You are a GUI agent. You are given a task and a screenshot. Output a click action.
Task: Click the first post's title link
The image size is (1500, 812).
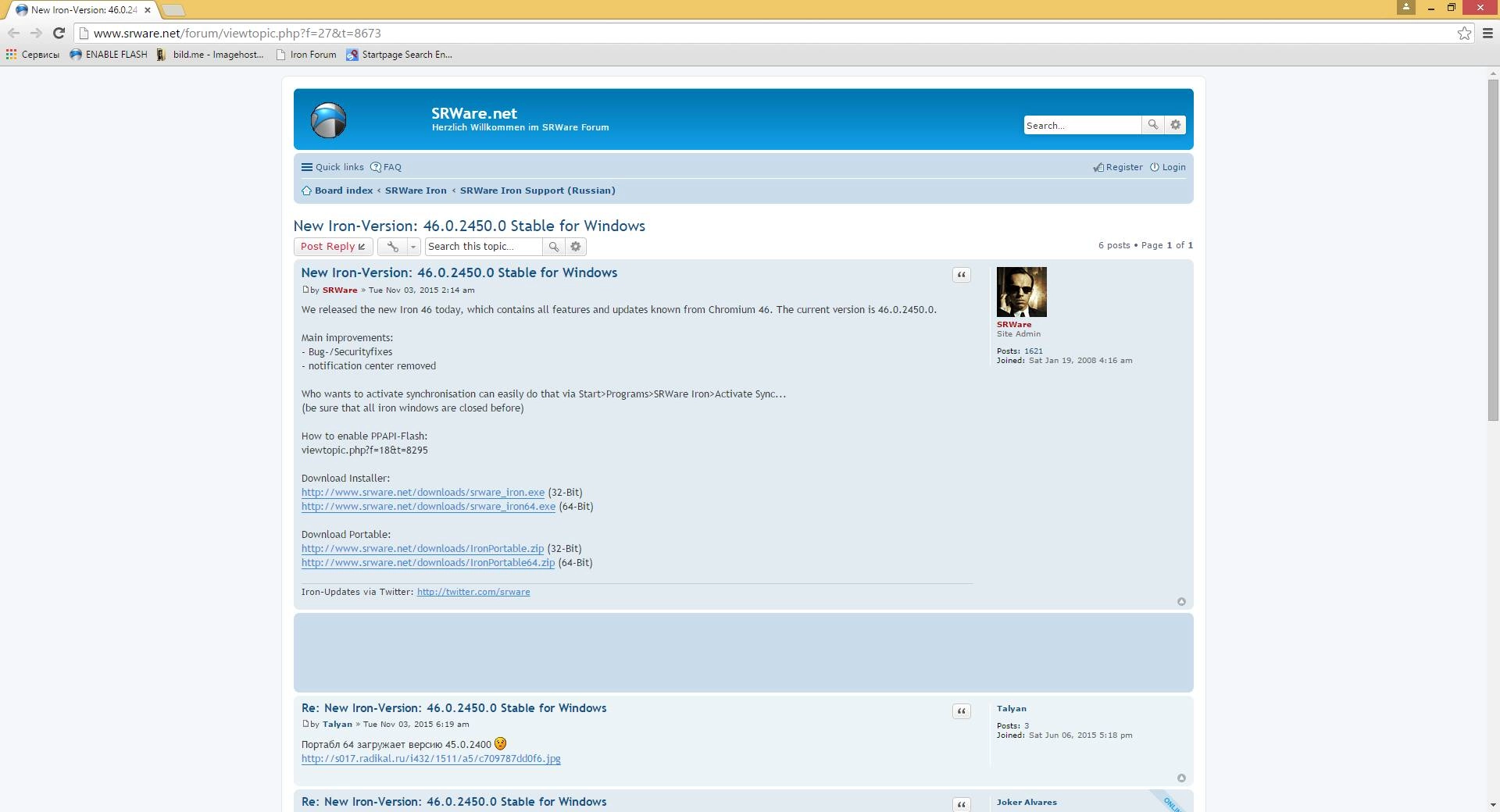tap(459, 272)
